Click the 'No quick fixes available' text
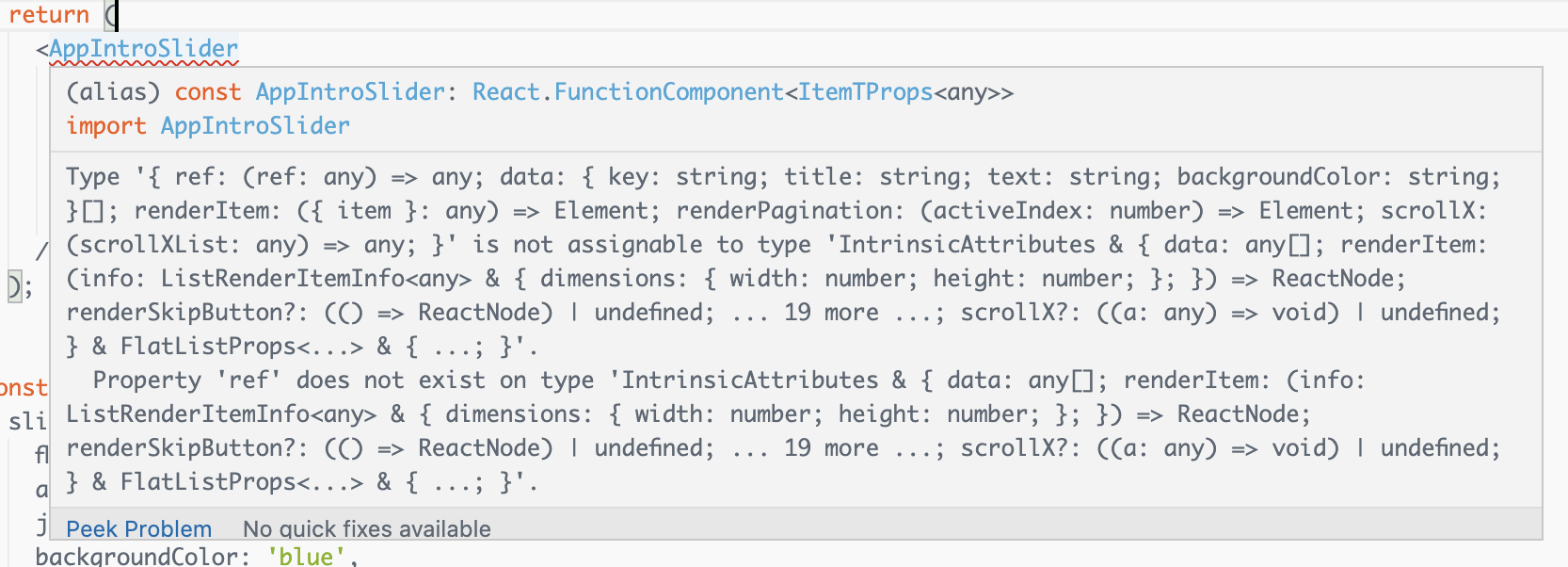 coord(366,528)
